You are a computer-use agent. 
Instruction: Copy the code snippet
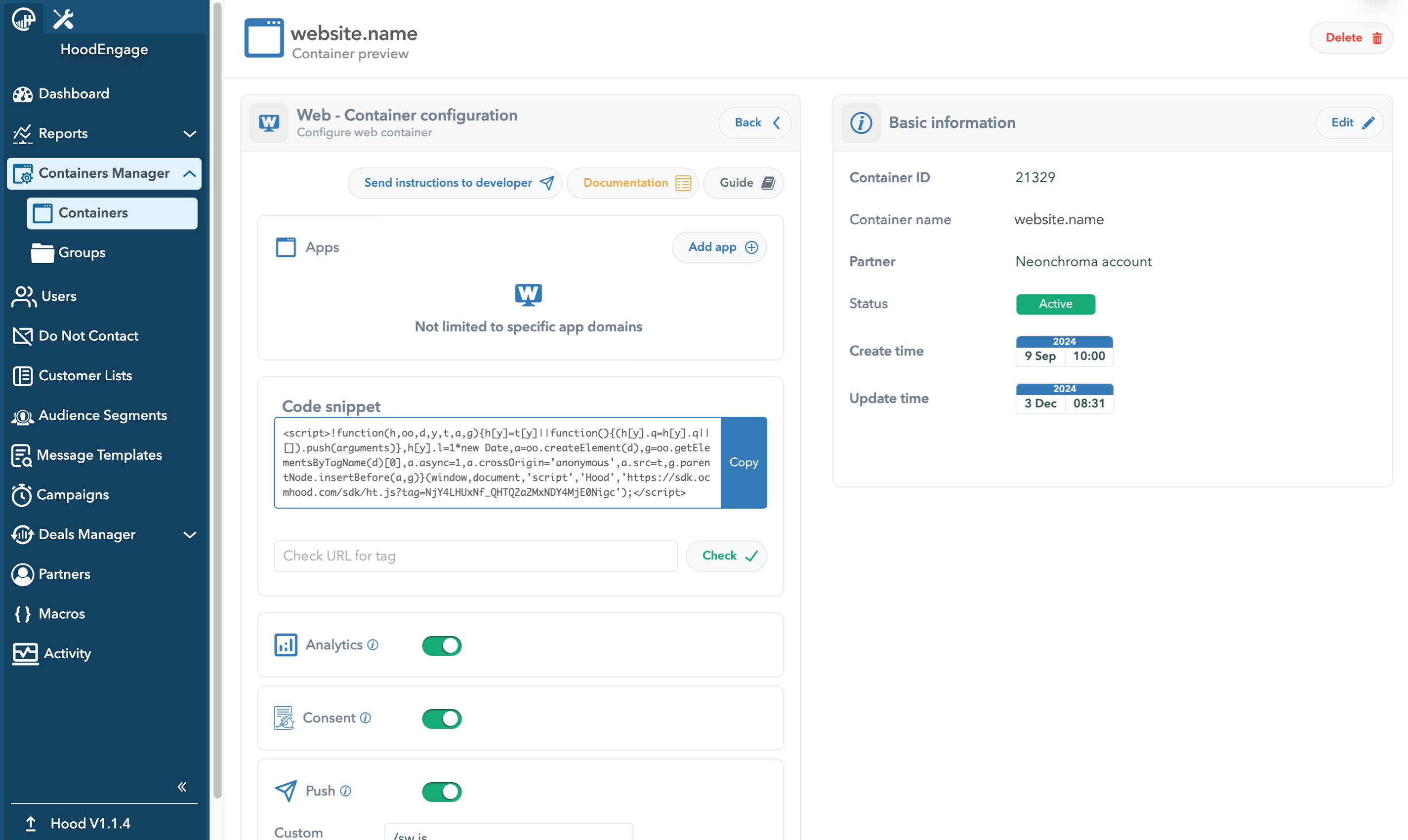(744, 462)
